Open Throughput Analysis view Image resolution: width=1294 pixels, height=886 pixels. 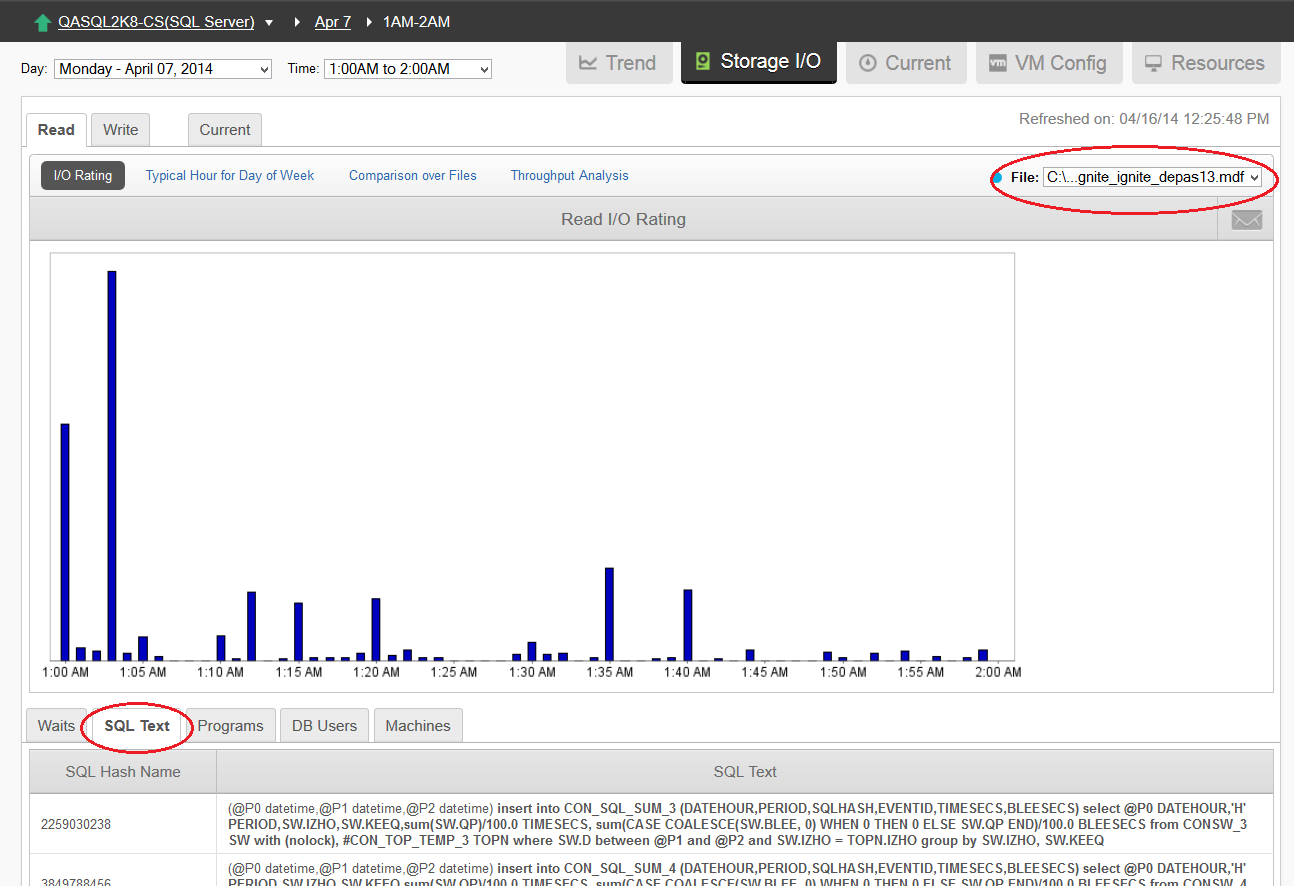[x=570, y=175]
